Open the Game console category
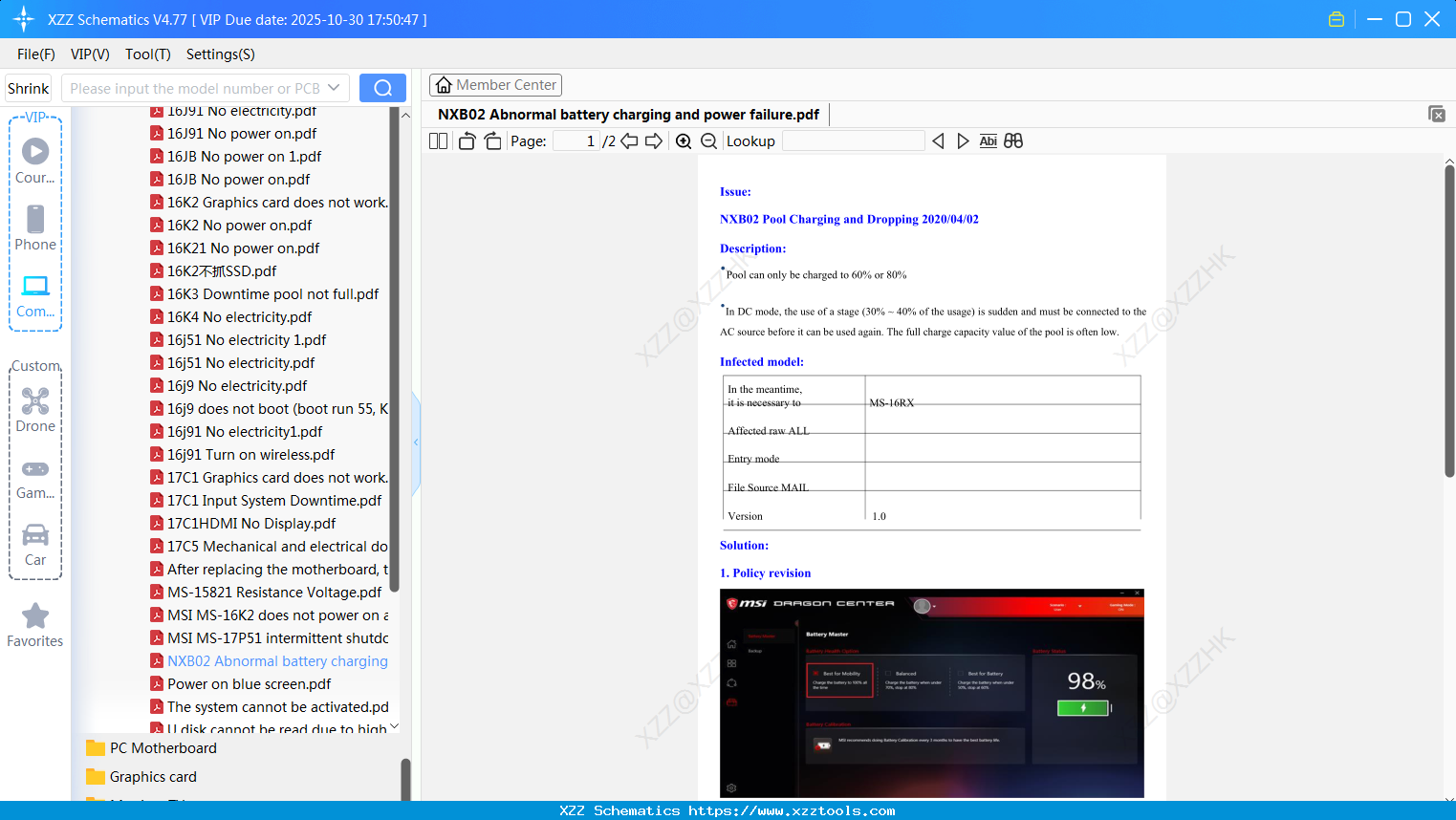This screenshot has height=820, width=1456. 35,479
